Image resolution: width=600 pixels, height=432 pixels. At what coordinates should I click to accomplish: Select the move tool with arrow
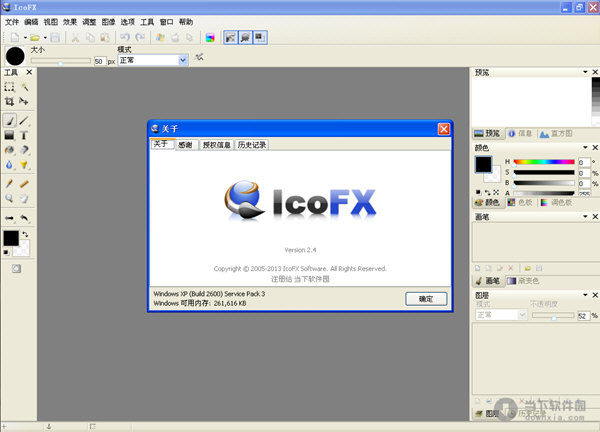tap(24, 101)
